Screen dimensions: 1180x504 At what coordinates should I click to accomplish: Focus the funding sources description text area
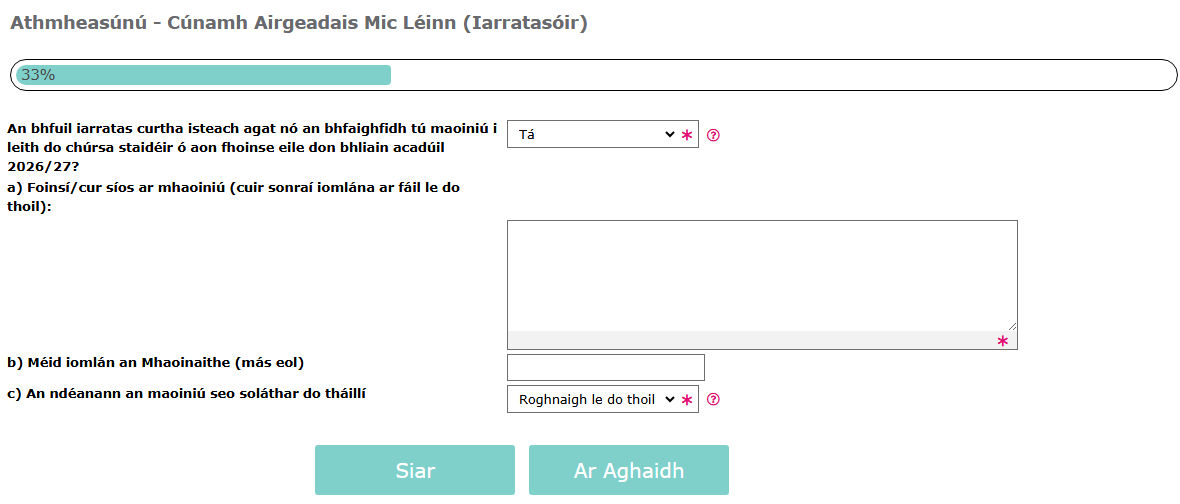(x=761, y=275)
